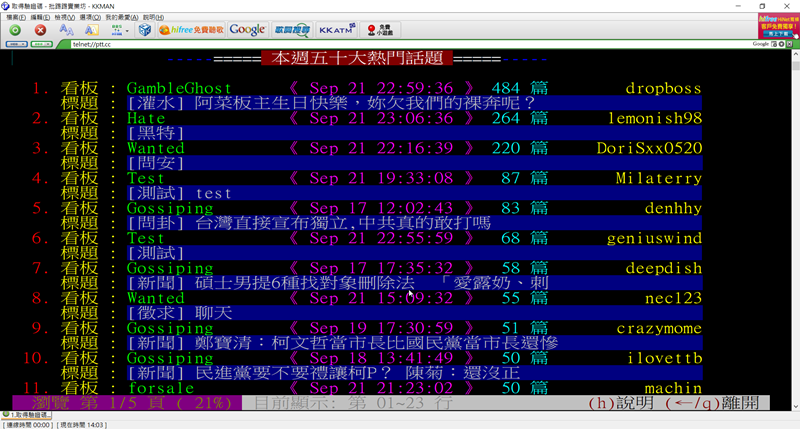The image size is (800, 429).
Task: Click the timestamp 'Sep 21 22:59:36'
Action: pos(381,88)
